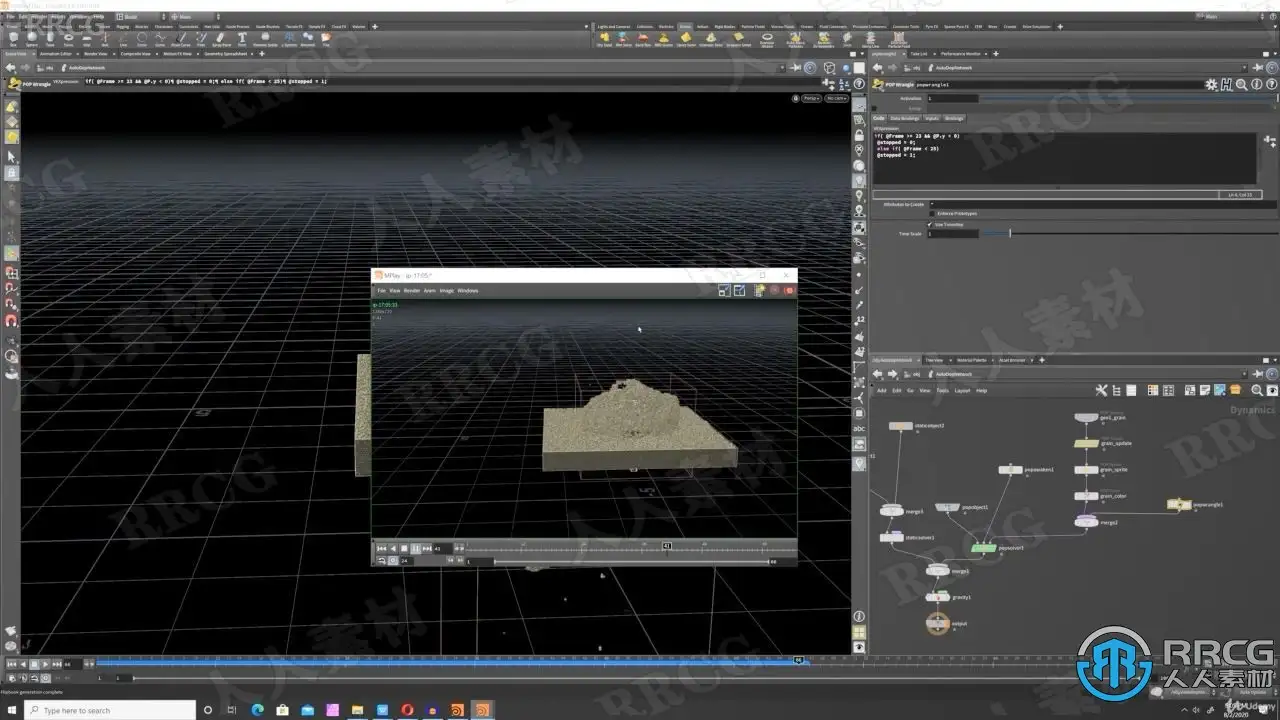Select the Sphere shelf tool
The height and width of the screenshot is (720, 1280).
point(32,39)
